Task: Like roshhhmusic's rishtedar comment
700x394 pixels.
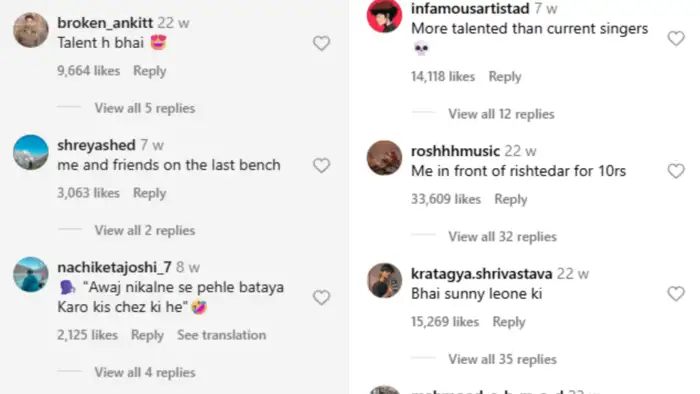Action: (676, 171)
